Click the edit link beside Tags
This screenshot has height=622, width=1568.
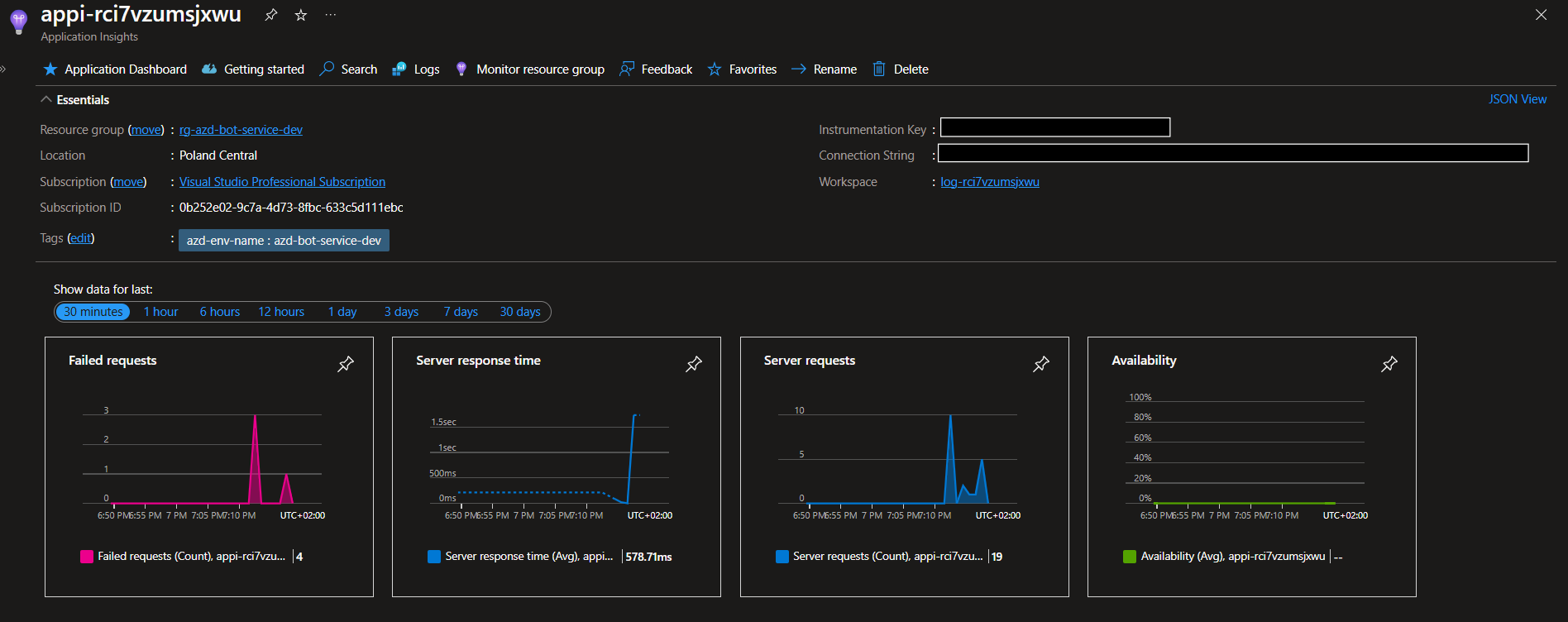81,238
